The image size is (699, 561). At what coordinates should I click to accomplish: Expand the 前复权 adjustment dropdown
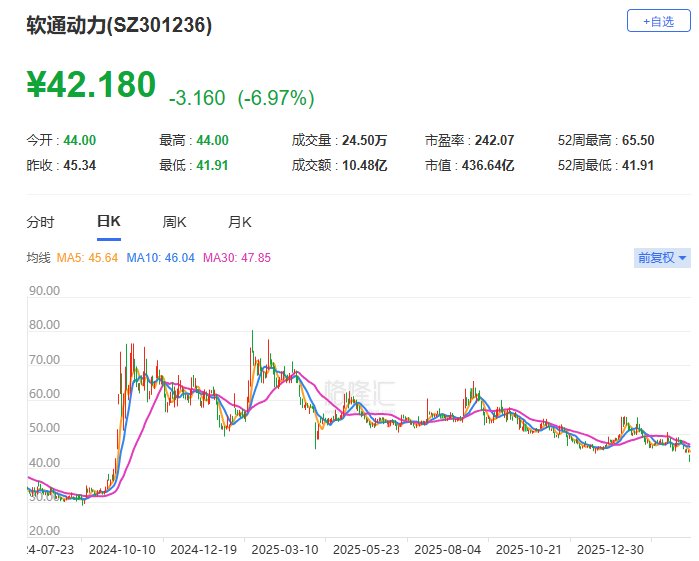pyautogui.click(x=662, y=258)
